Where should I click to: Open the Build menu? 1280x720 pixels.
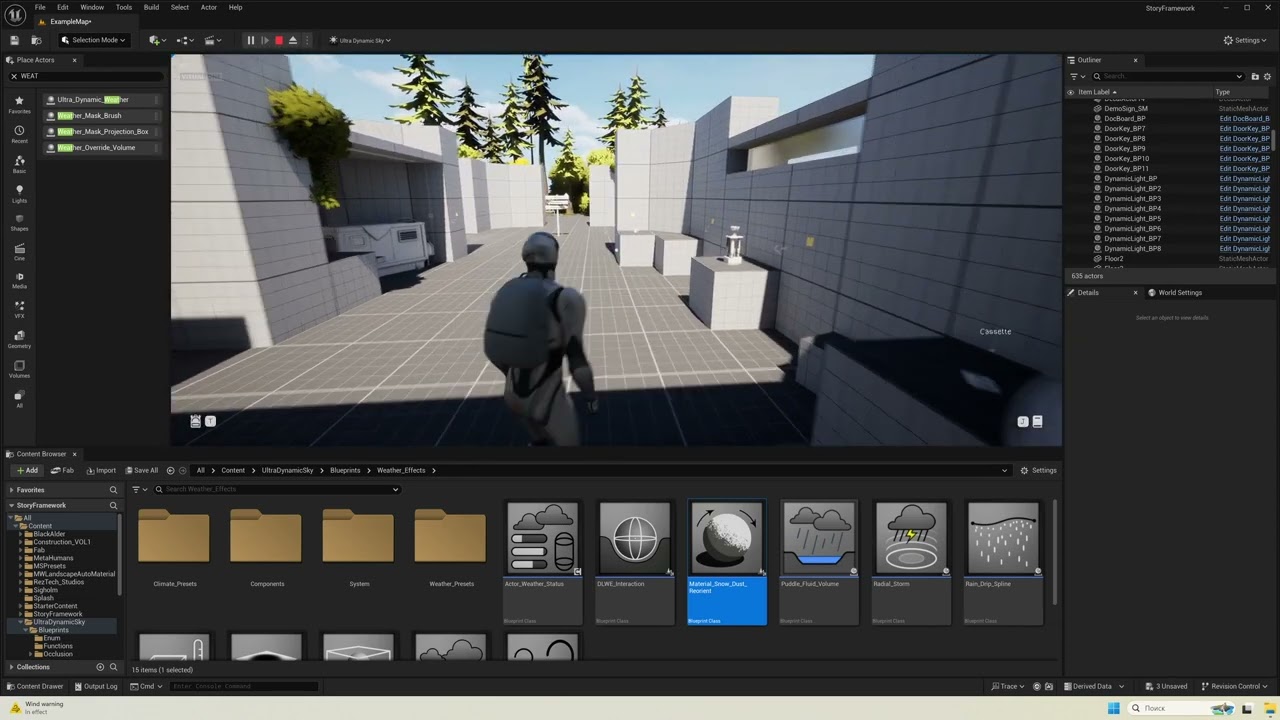pyautogui.click(x=151, y=7)
